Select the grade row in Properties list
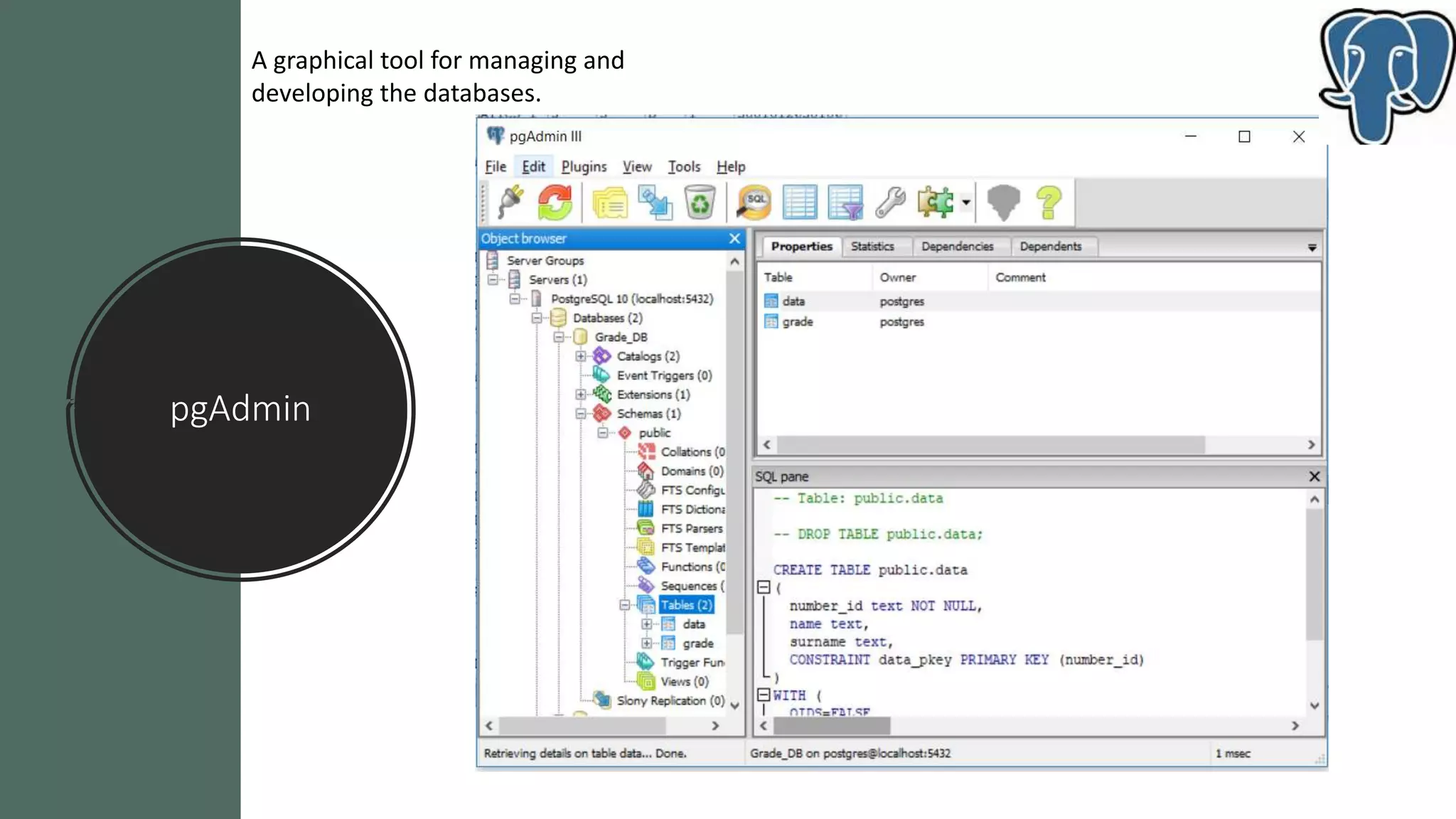The width and height of the screenshot is (1456, 819). (x=797, y=322)
